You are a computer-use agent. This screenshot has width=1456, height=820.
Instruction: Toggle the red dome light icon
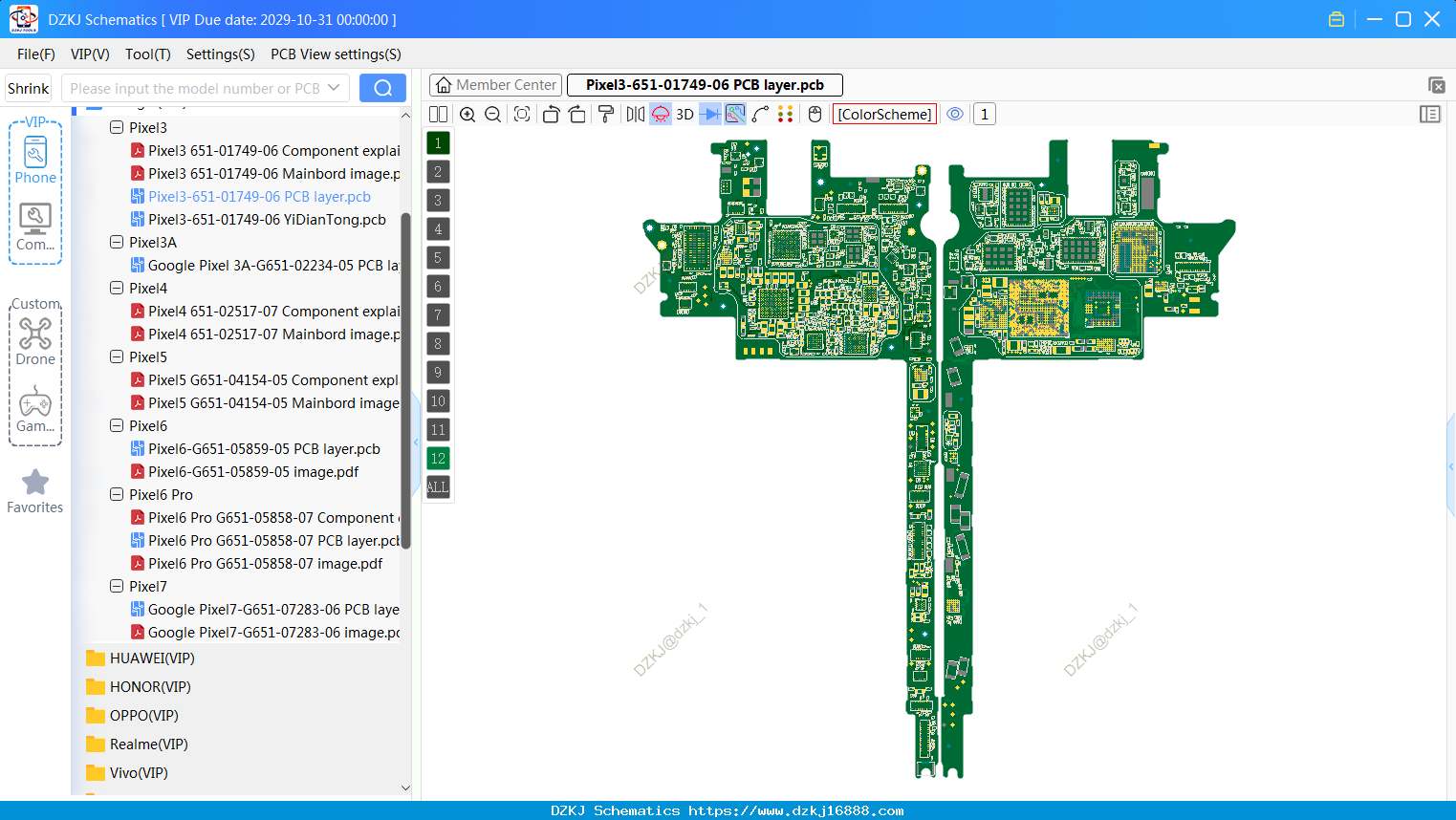[661, 115]
